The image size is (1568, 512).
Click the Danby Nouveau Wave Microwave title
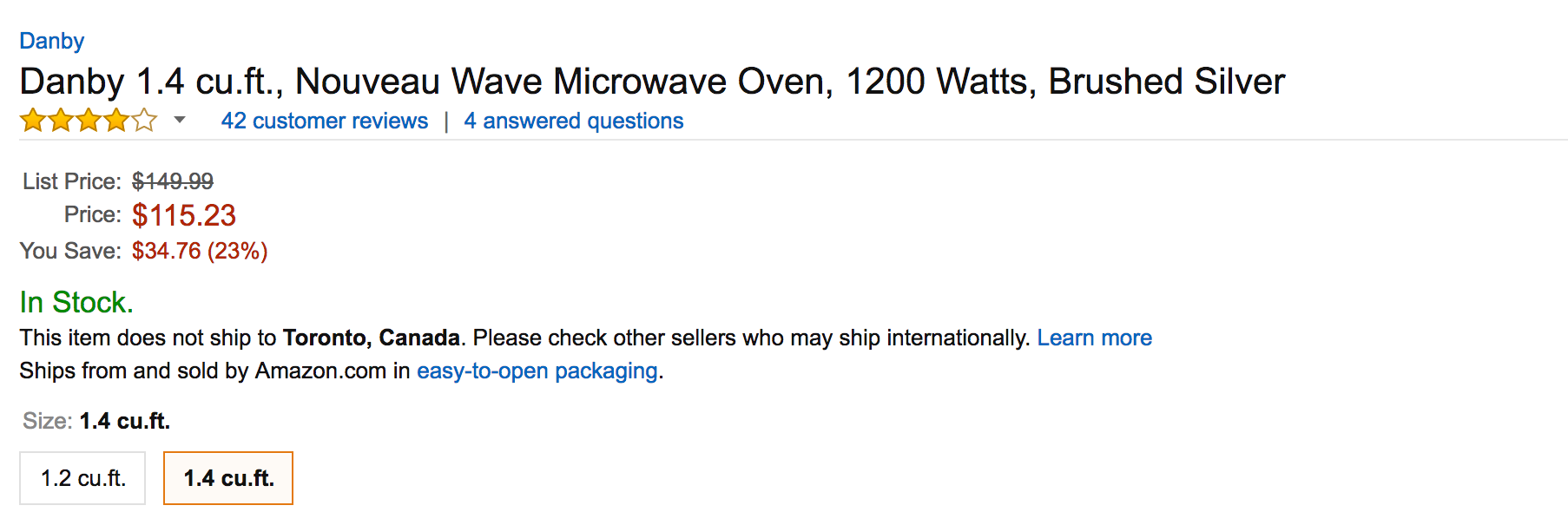(651, 82)
